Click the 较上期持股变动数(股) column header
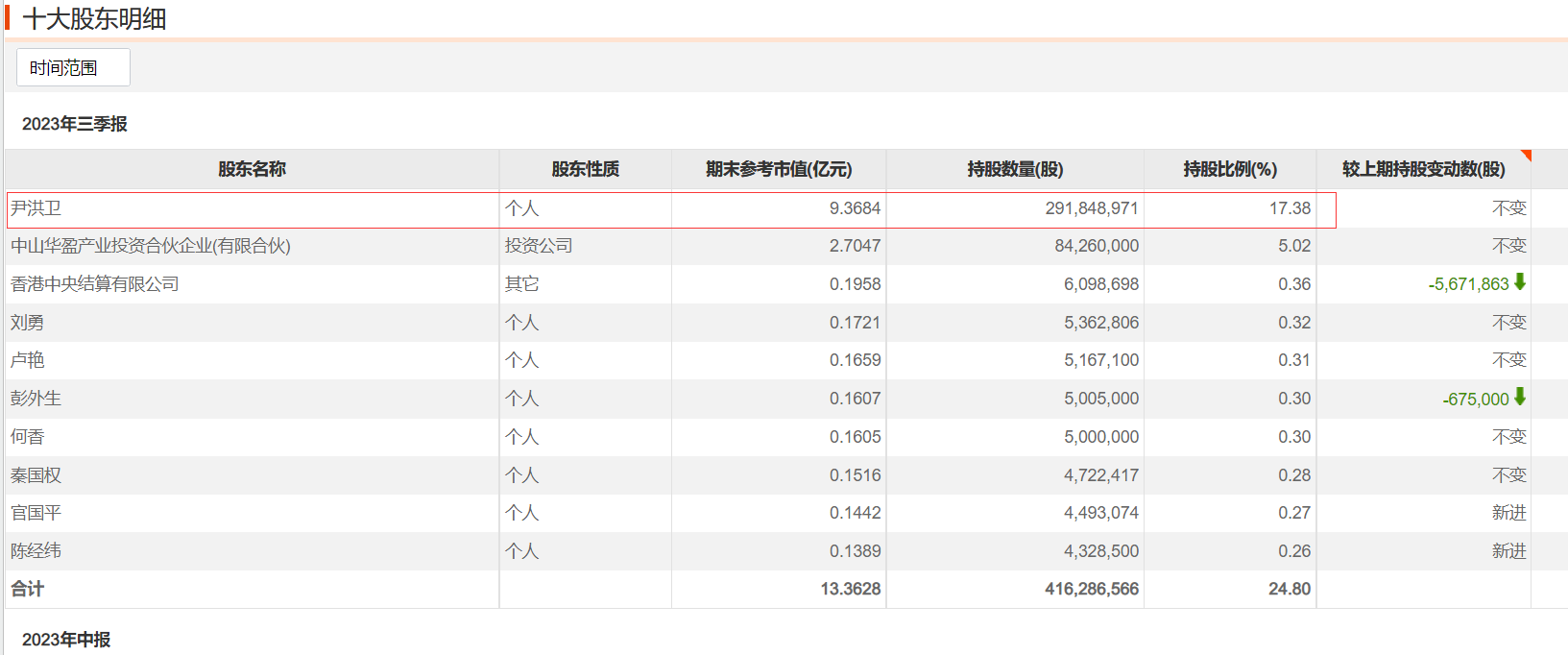 (1424, 169)
